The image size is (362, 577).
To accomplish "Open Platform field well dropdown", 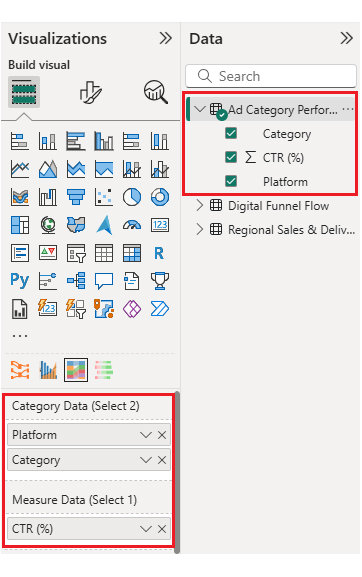I will [146, 435].
